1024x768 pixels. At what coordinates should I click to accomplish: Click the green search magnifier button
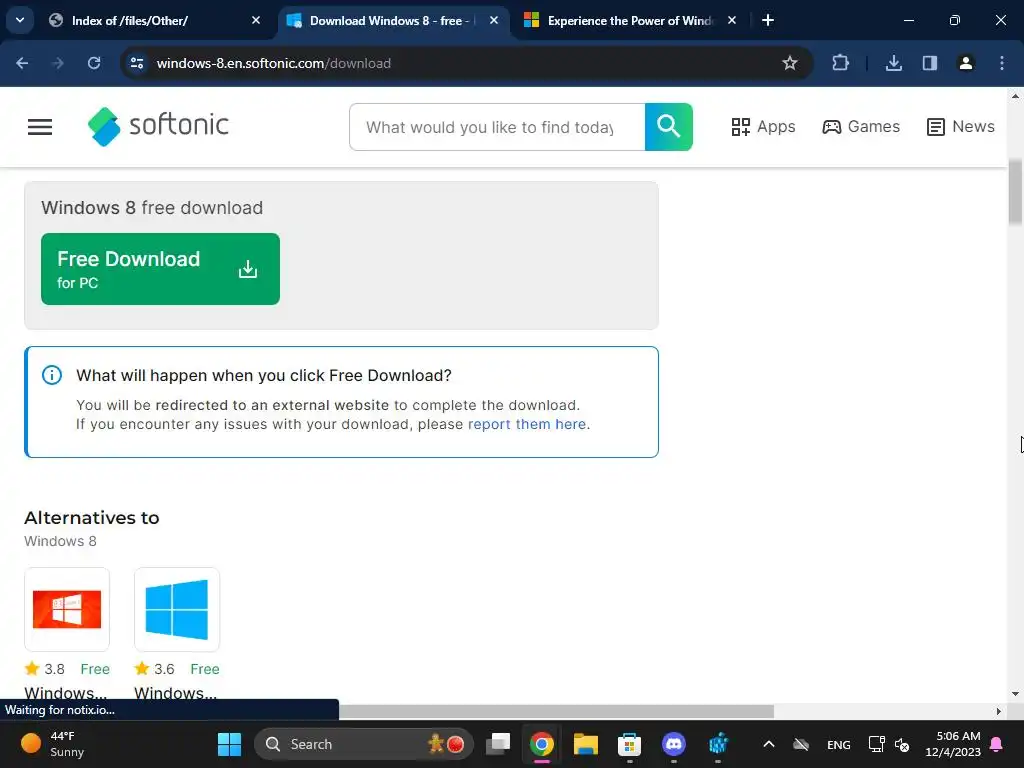pyautogui.click(x=669, y=127)
